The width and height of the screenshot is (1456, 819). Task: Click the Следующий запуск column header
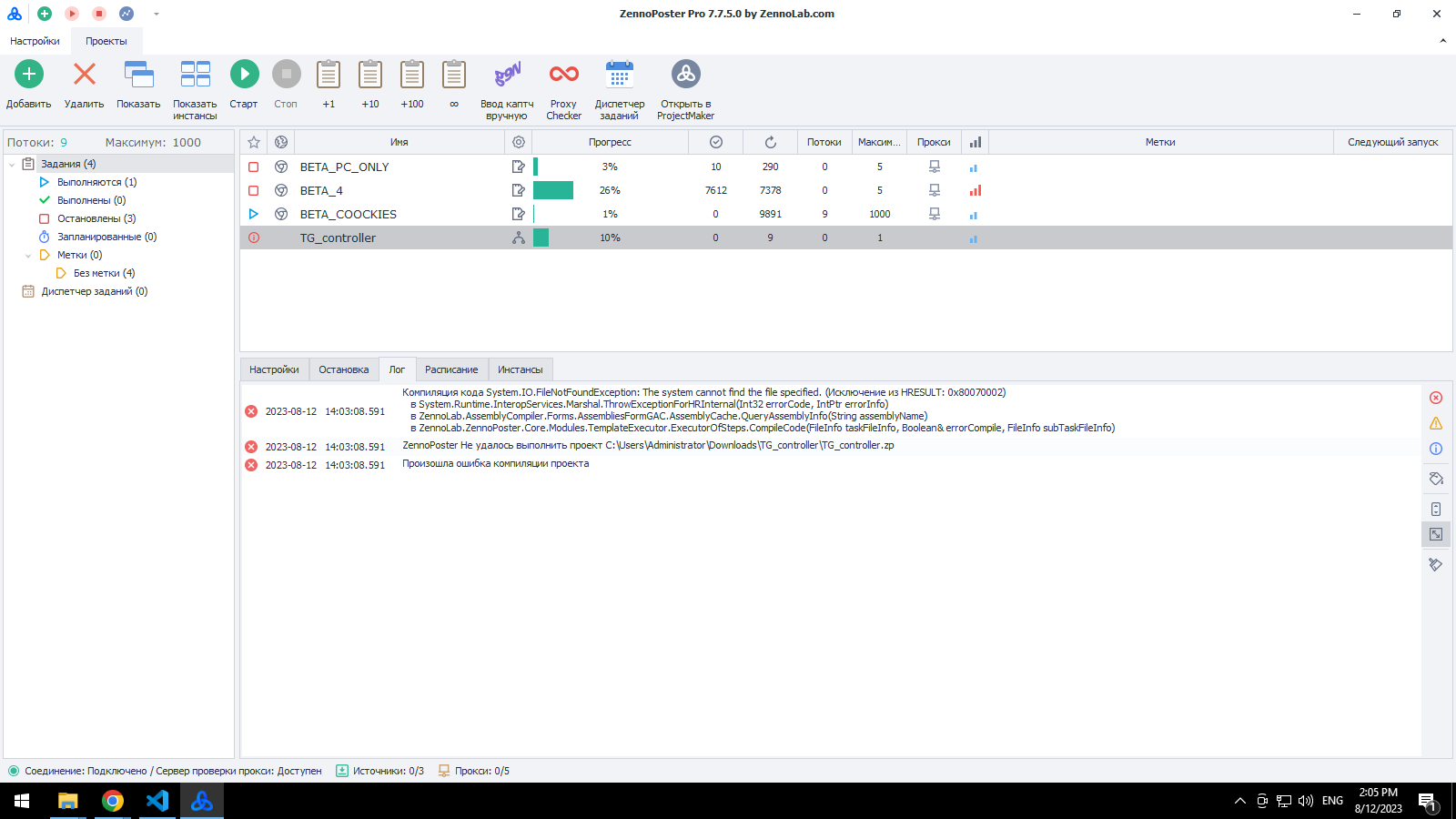pos(1393,142)
